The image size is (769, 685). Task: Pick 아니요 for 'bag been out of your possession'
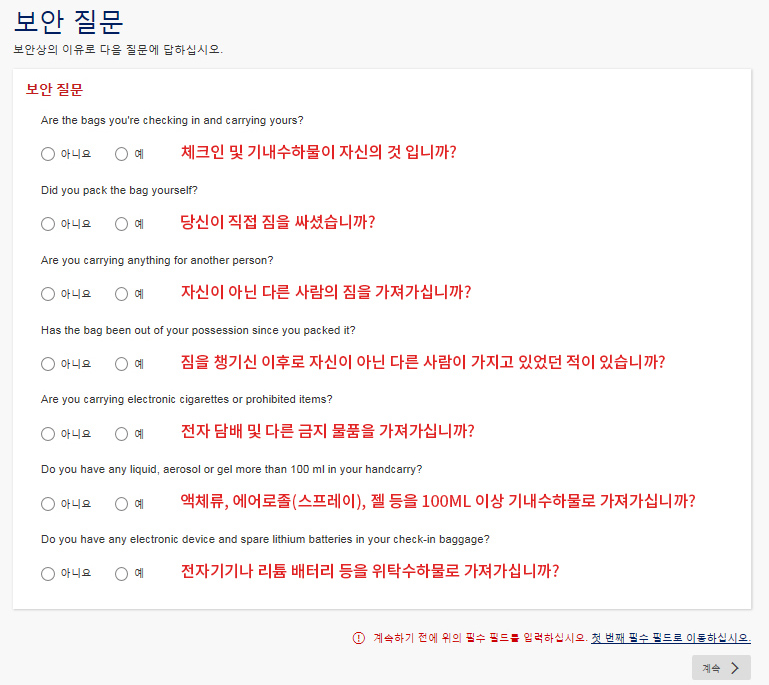(48, 364)
